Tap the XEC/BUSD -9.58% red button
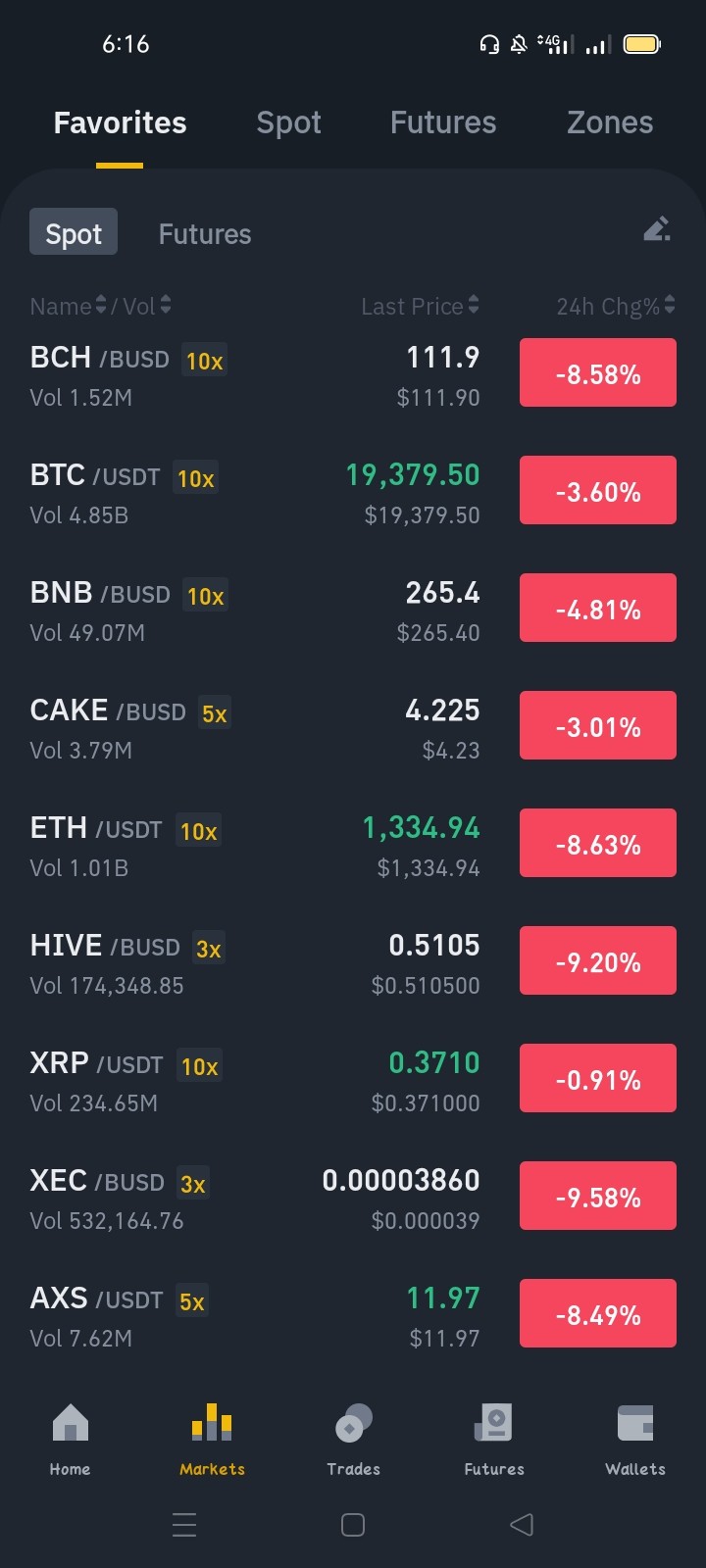 (x=598, y=1196)
